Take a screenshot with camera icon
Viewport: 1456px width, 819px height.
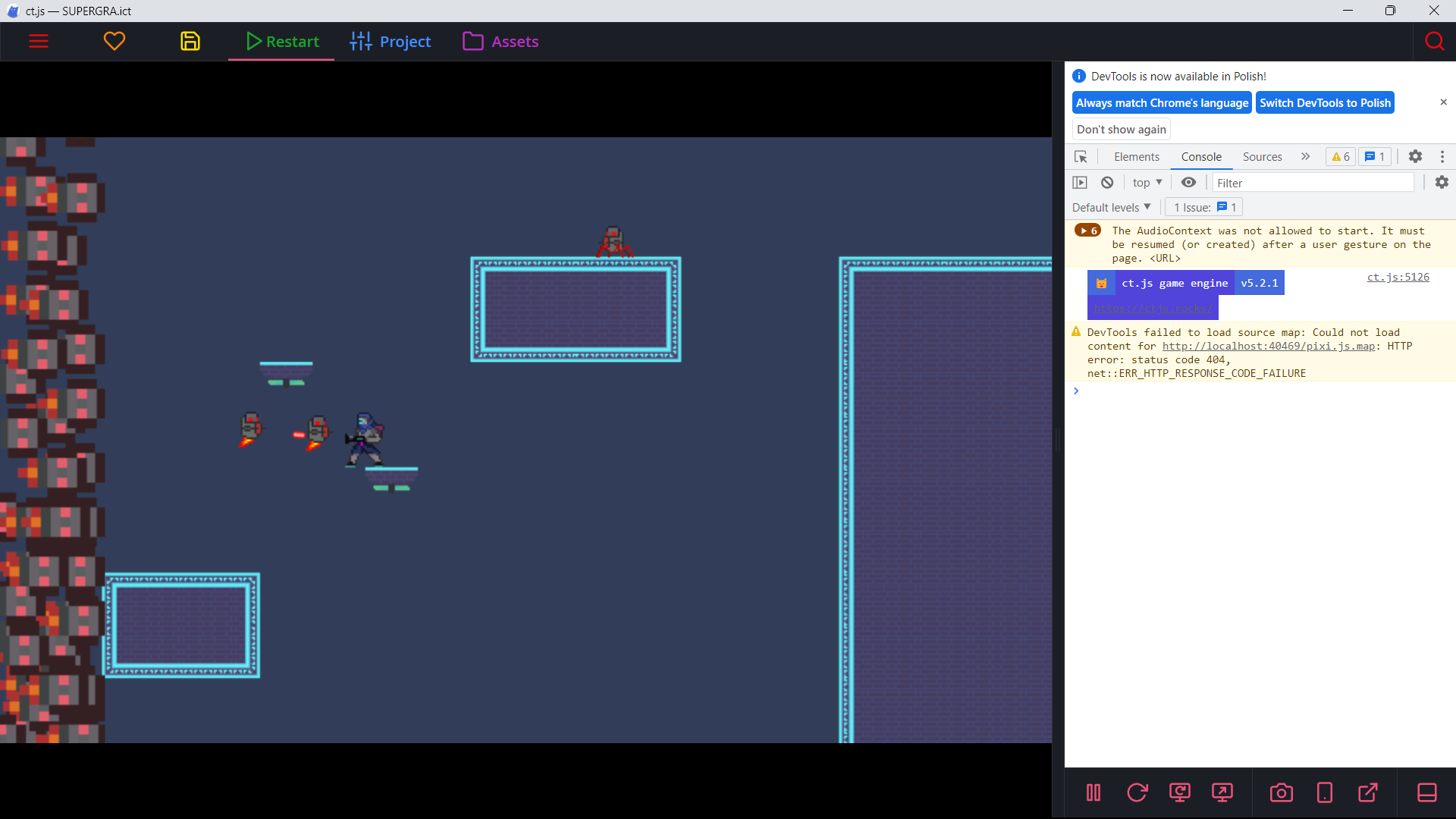[x=1282, y=792]
